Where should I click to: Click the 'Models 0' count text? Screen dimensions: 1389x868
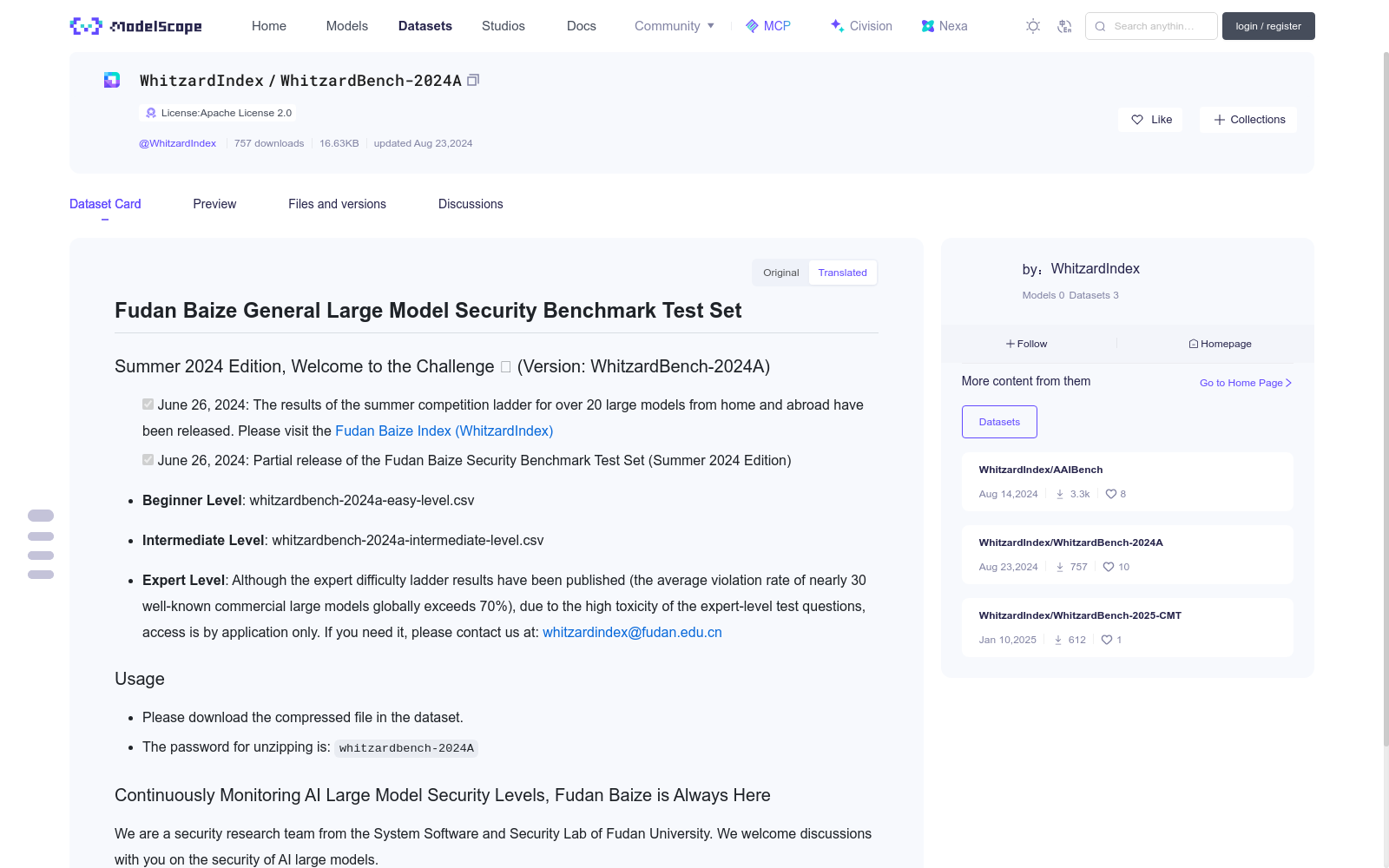(x=1043, y=295)
